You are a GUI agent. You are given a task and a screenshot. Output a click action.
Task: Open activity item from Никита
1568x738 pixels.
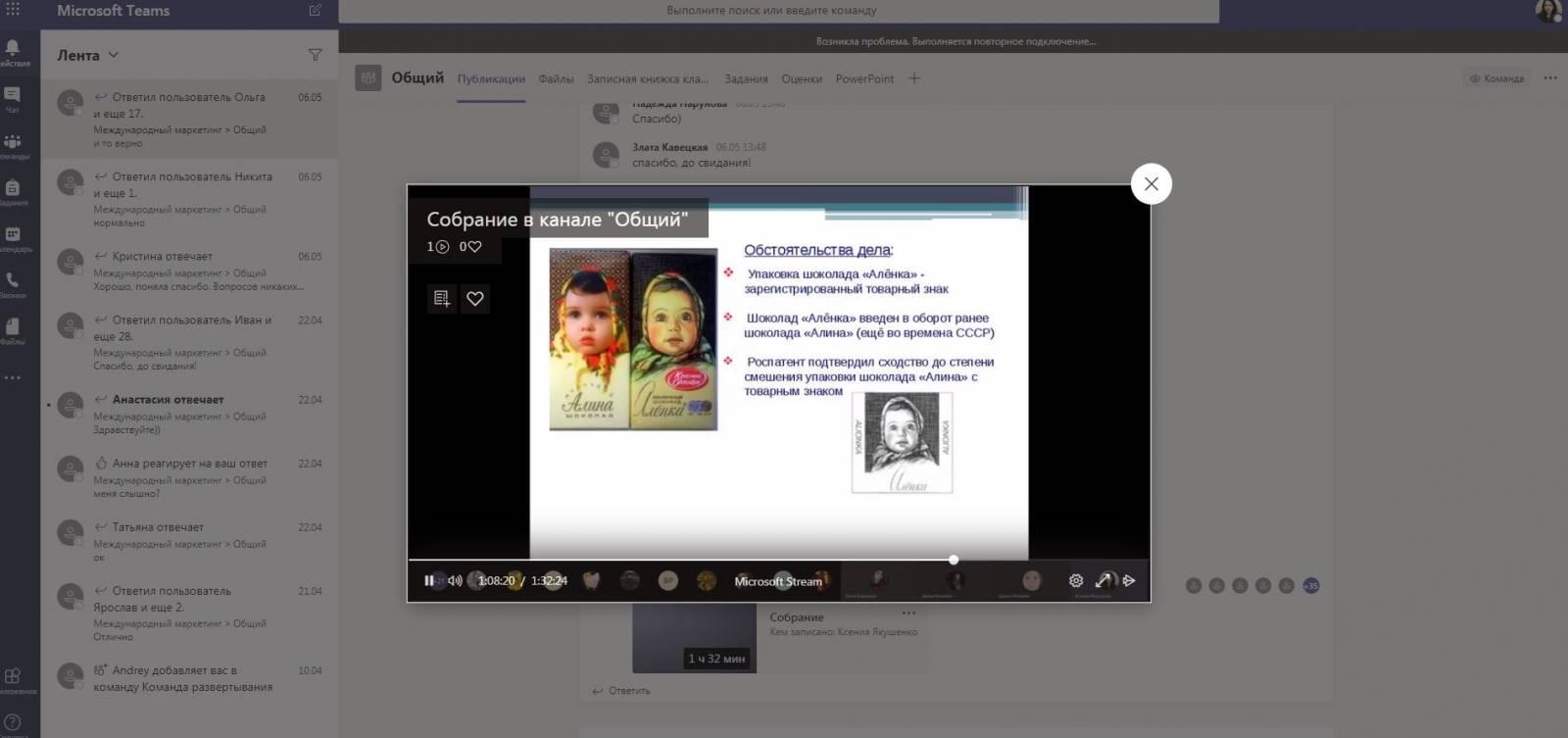tap(189, 199)
